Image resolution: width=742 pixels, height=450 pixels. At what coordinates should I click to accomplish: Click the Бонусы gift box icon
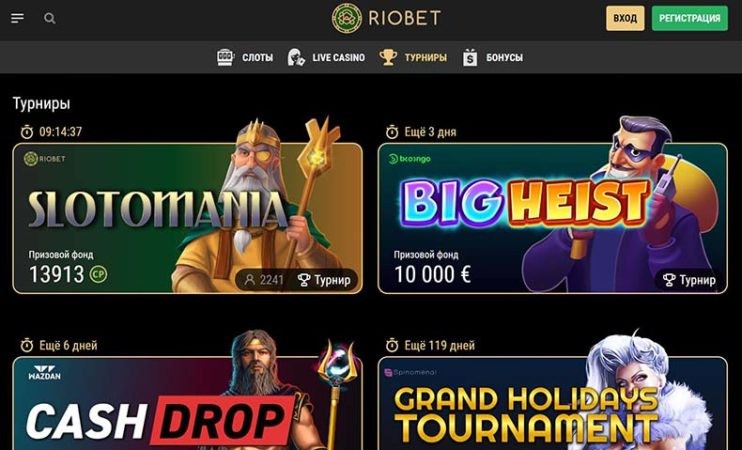coord(470,57)
